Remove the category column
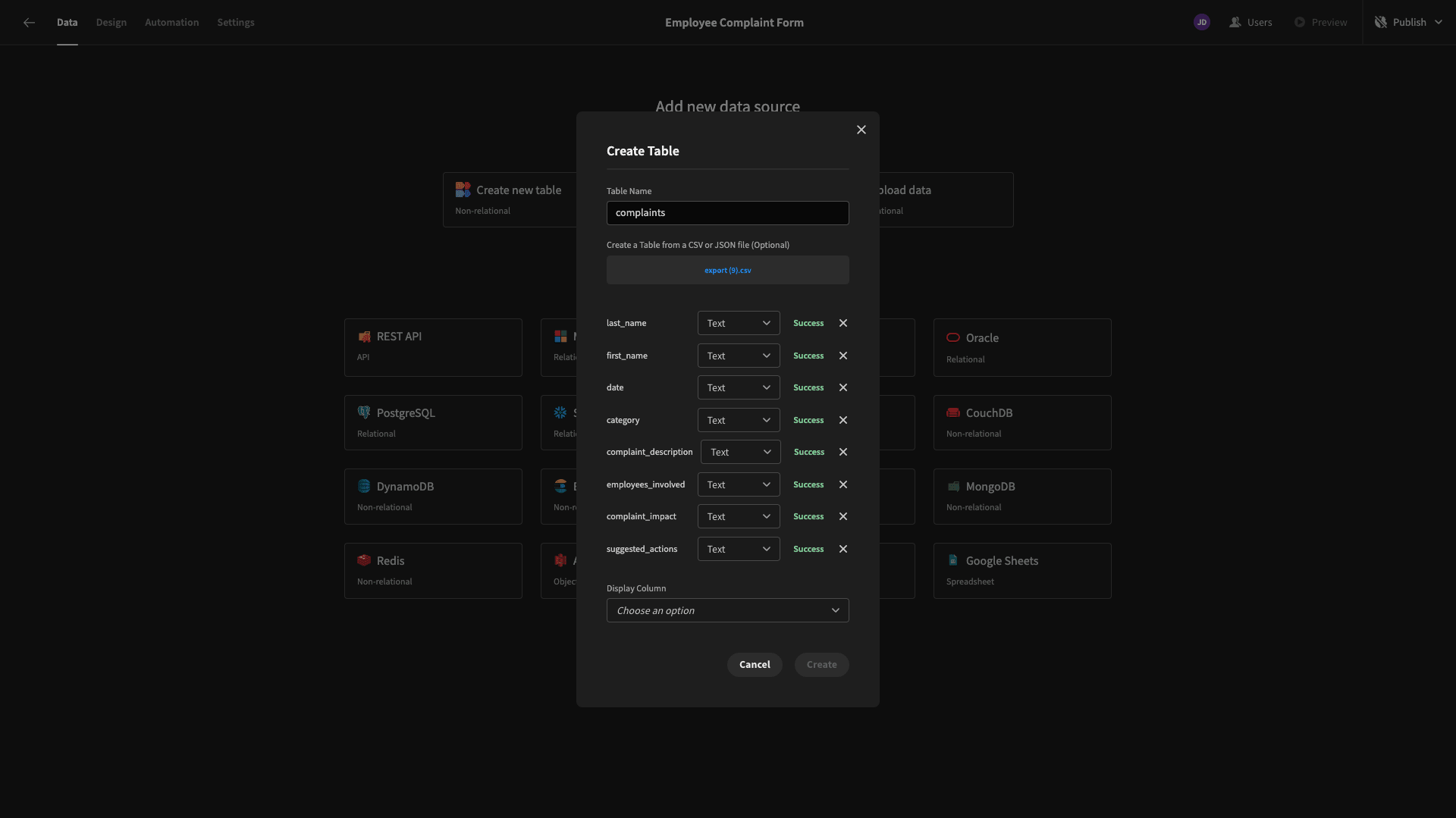Screen dimensions: 1456x818 pyautogui.click(x=843, y=420)
